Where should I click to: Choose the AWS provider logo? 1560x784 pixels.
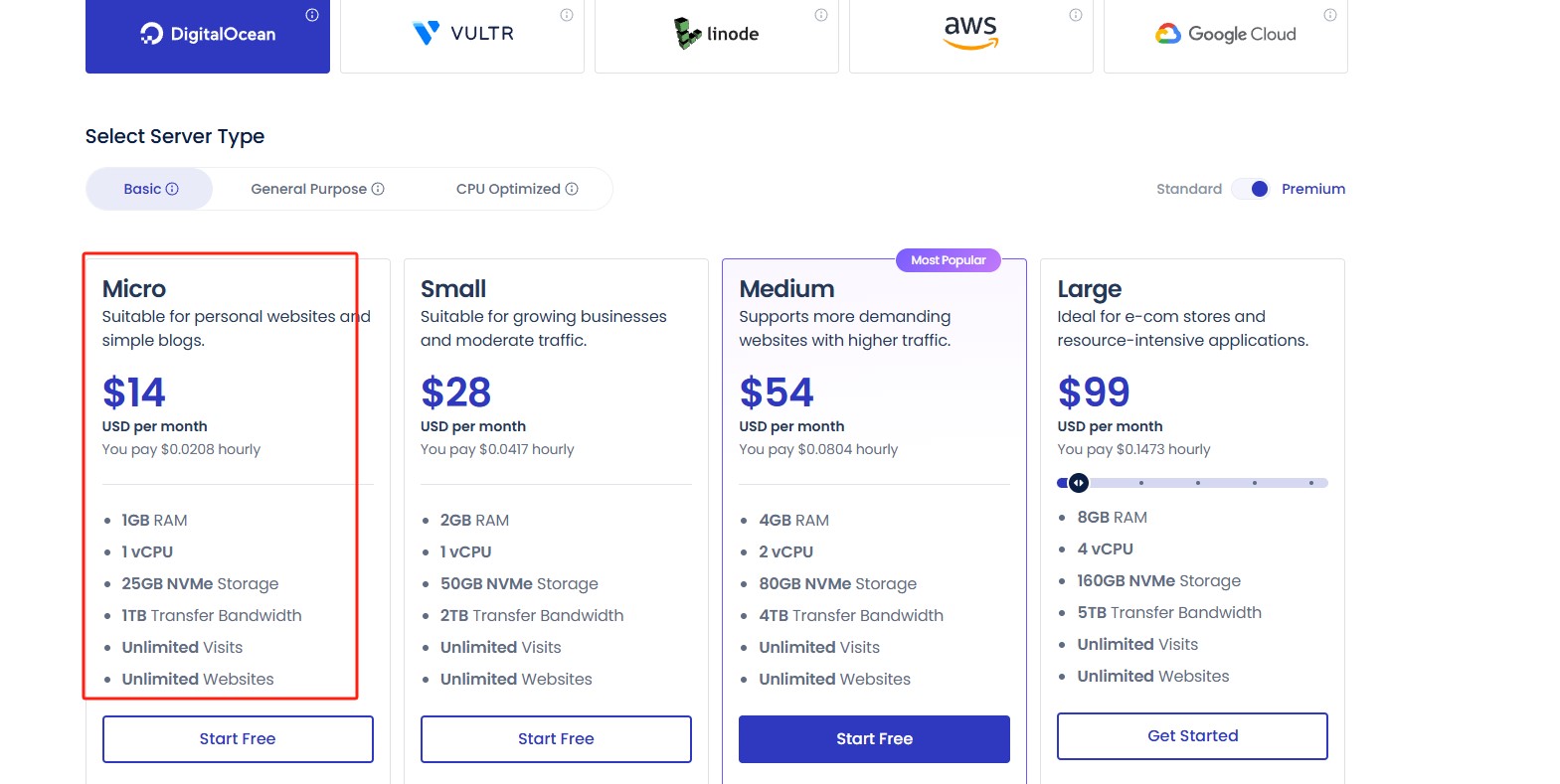tap(971, 33)
